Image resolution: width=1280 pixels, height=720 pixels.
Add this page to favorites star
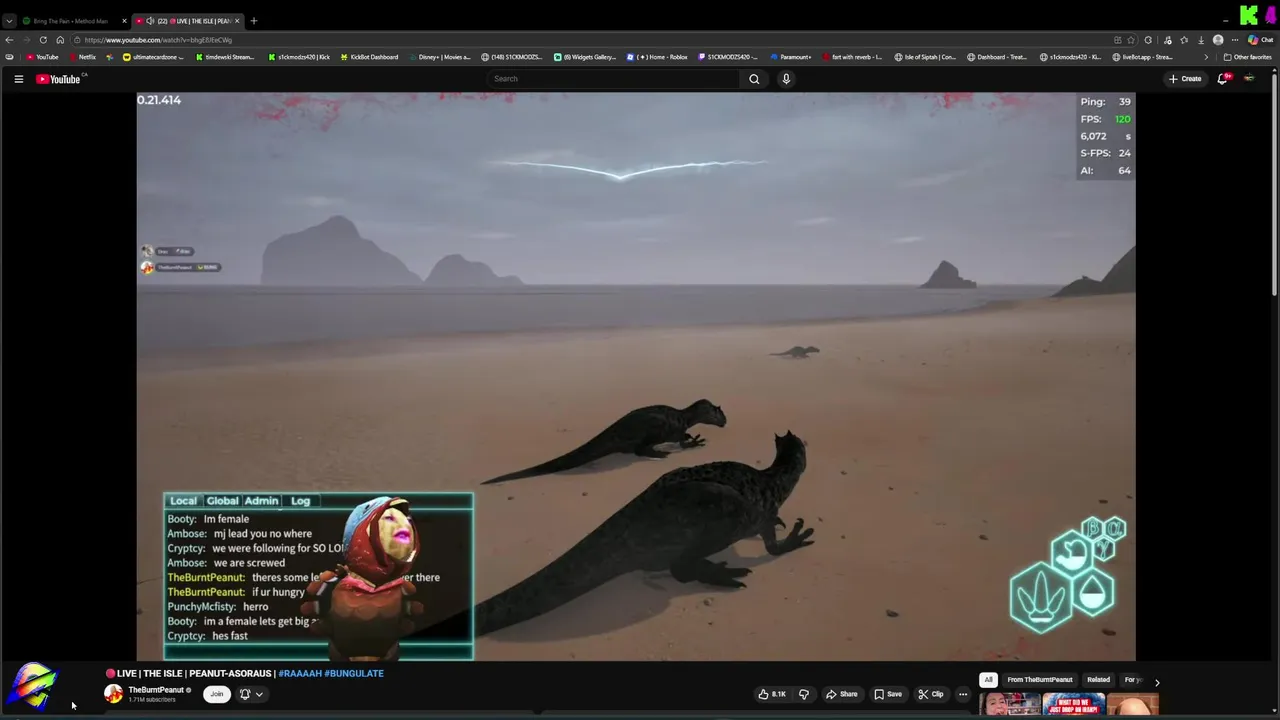tap(1132, 40)
